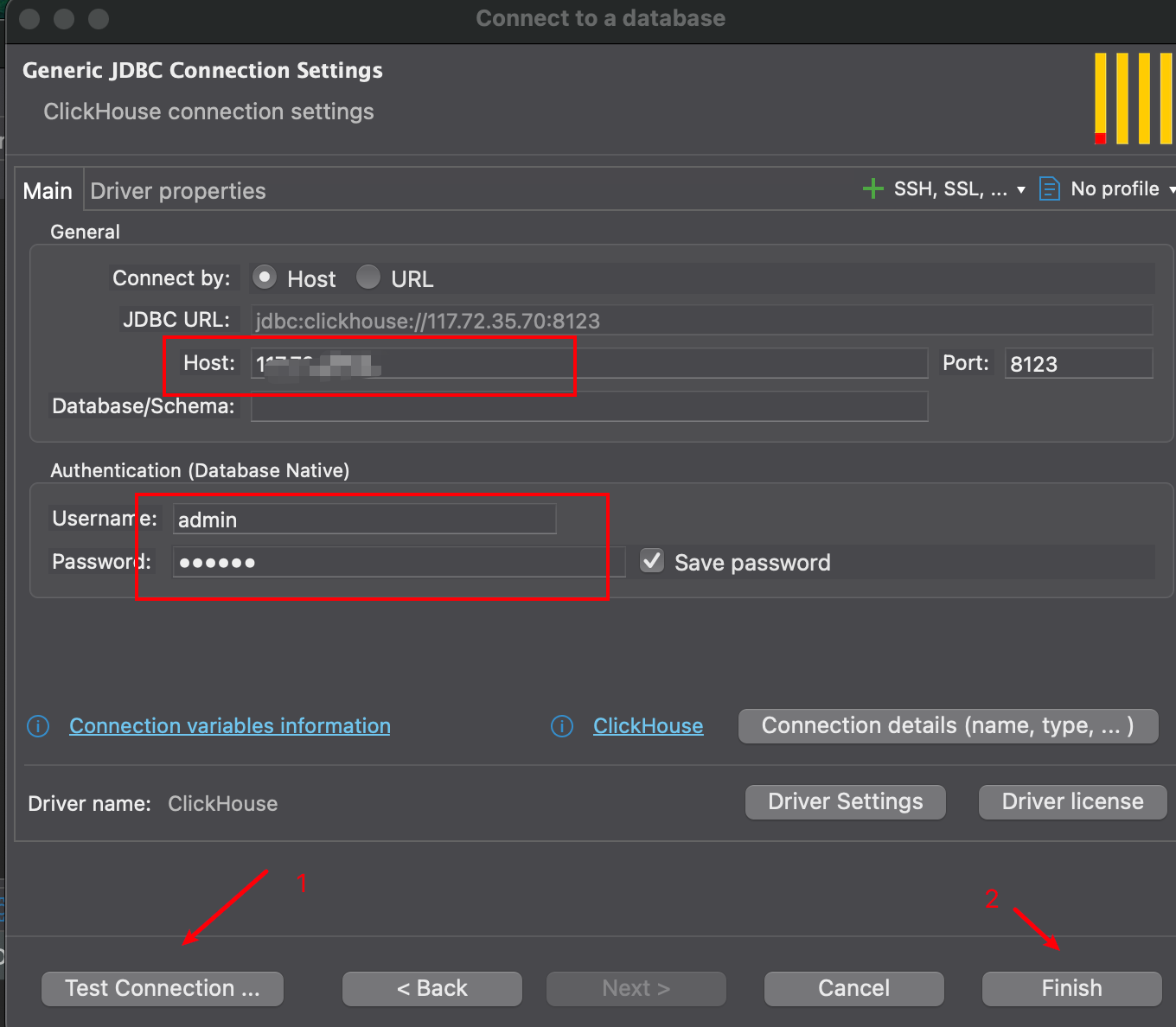Screen dimensions: 1176x1027
Task: Toggle the Save password checkbox
Action: point(652,561)
